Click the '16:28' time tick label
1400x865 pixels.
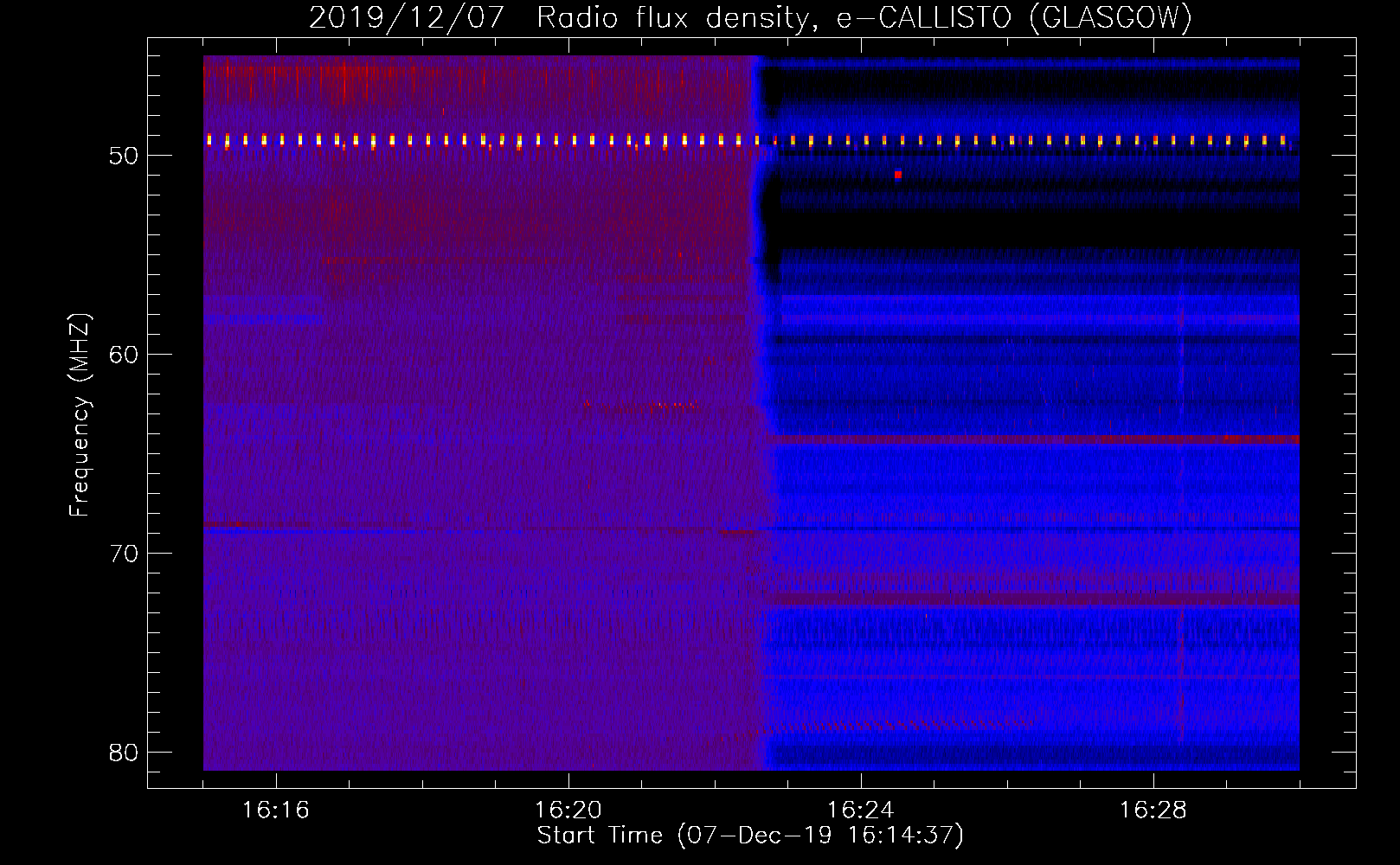point(1153,811)
